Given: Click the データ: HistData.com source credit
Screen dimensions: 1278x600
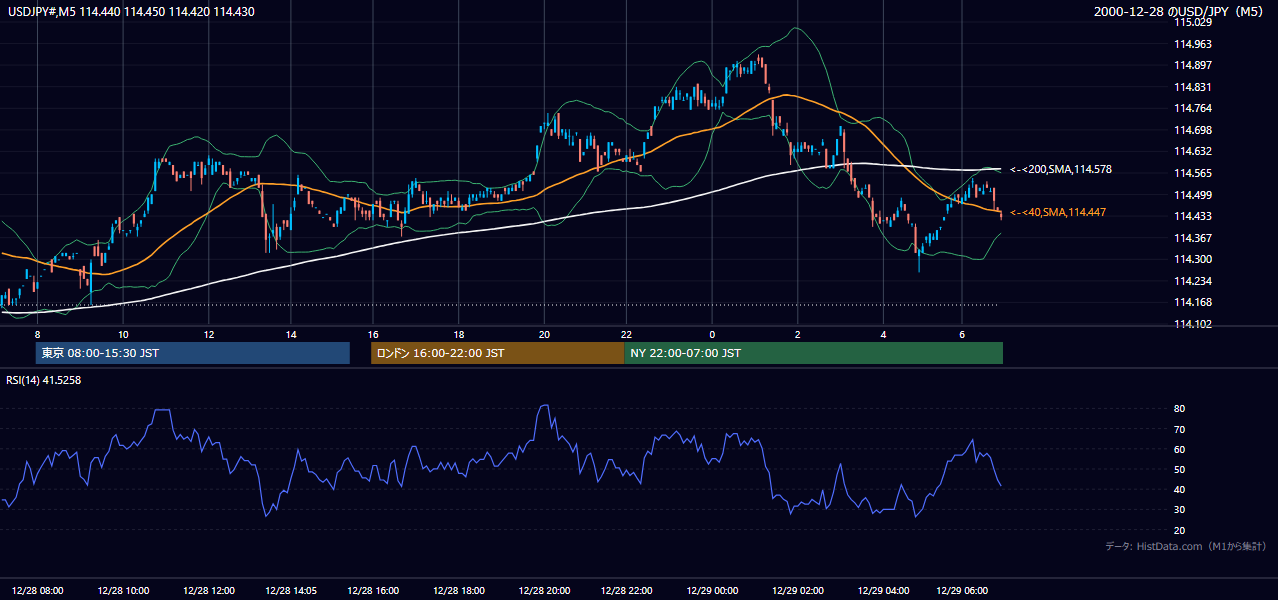Looking at the screenshot, I should [1186, 546].
